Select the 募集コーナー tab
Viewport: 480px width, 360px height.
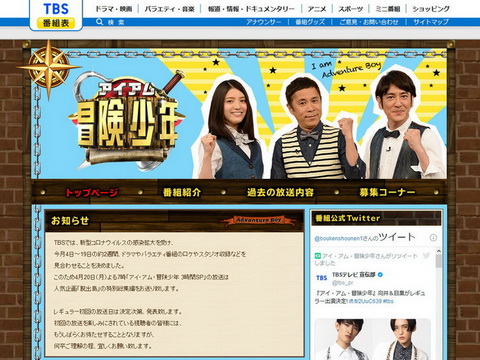[x=387, y=192]
